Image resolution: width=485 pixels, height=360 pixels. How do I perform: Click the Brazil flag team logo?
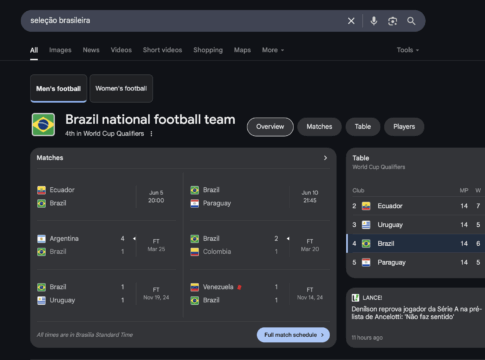tap(43, 125)
